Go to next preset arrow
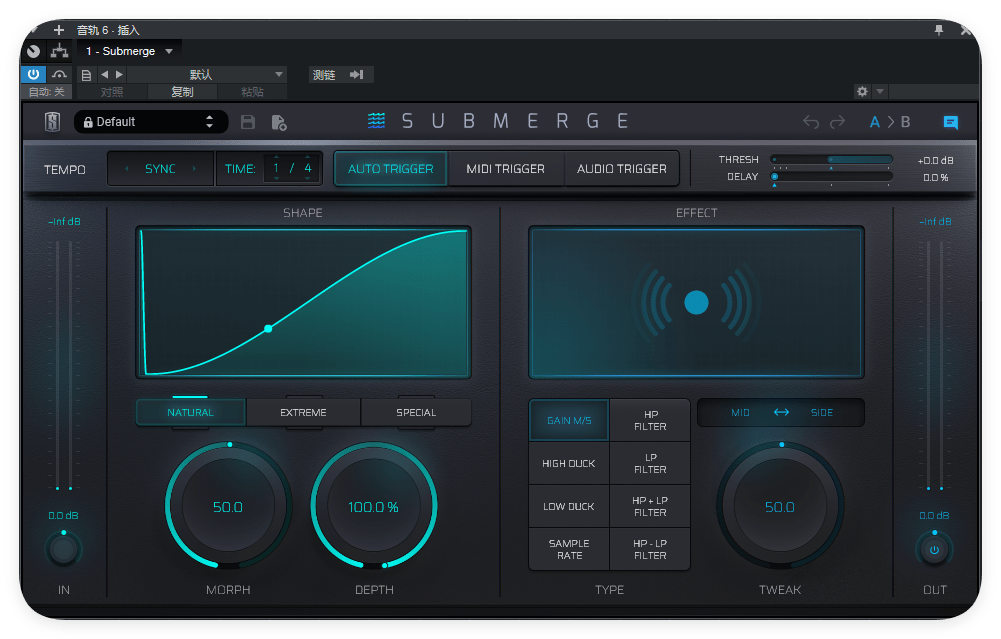 [119, 75]
